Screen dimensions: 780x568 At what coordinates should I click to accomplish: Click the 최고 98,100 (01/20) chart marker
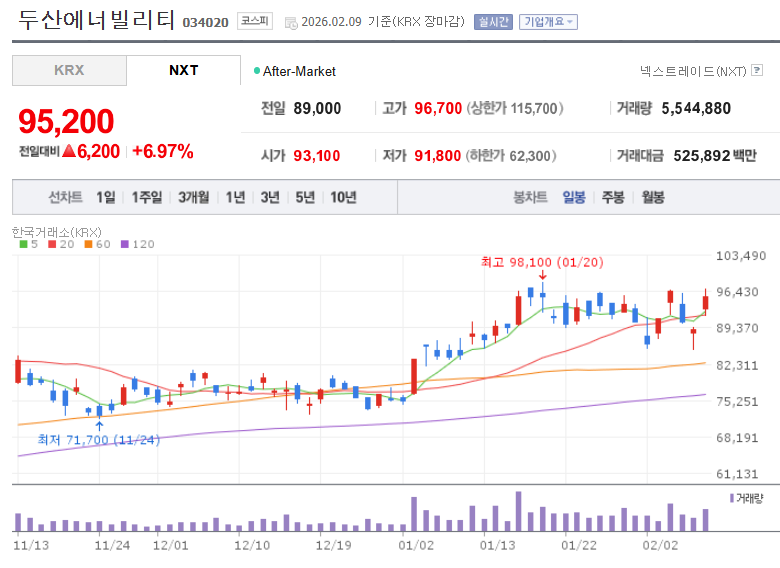pos(542,262)
